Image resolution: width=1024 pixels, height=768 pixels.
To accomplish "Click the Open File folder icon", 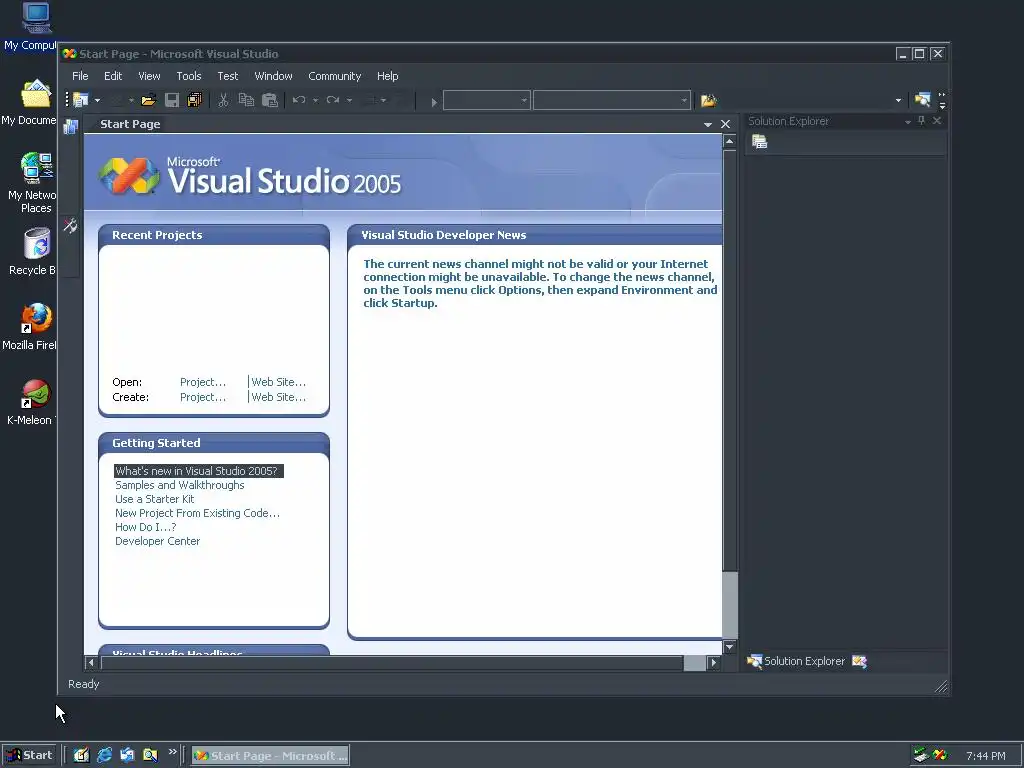I will (x=148, y=100).
